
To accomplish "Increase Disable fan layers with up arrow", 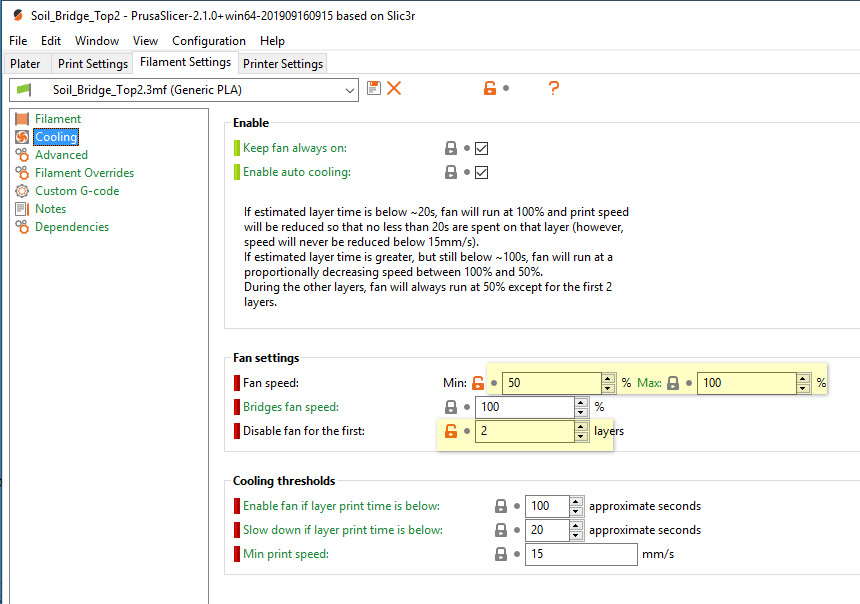I will click(x=581, y=426).
